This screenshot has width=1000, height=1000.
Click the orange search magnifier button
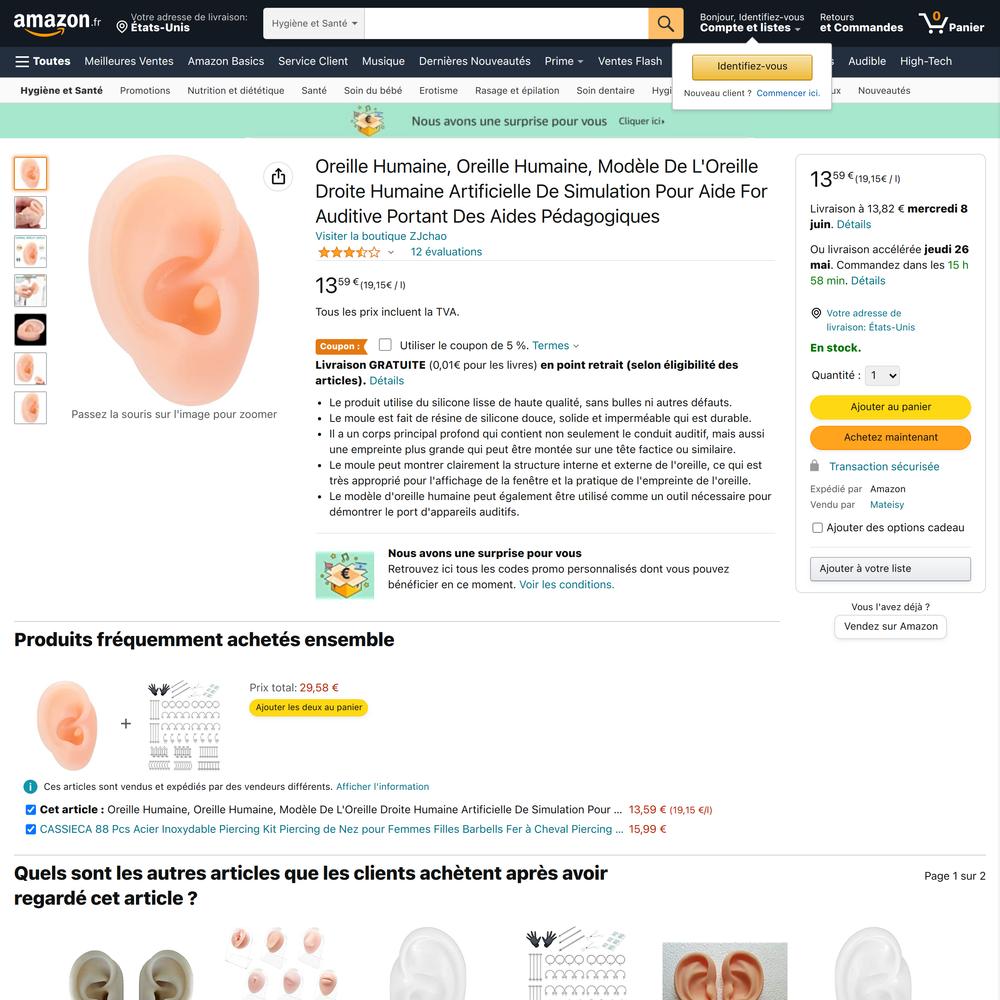[x=665, y=24]
